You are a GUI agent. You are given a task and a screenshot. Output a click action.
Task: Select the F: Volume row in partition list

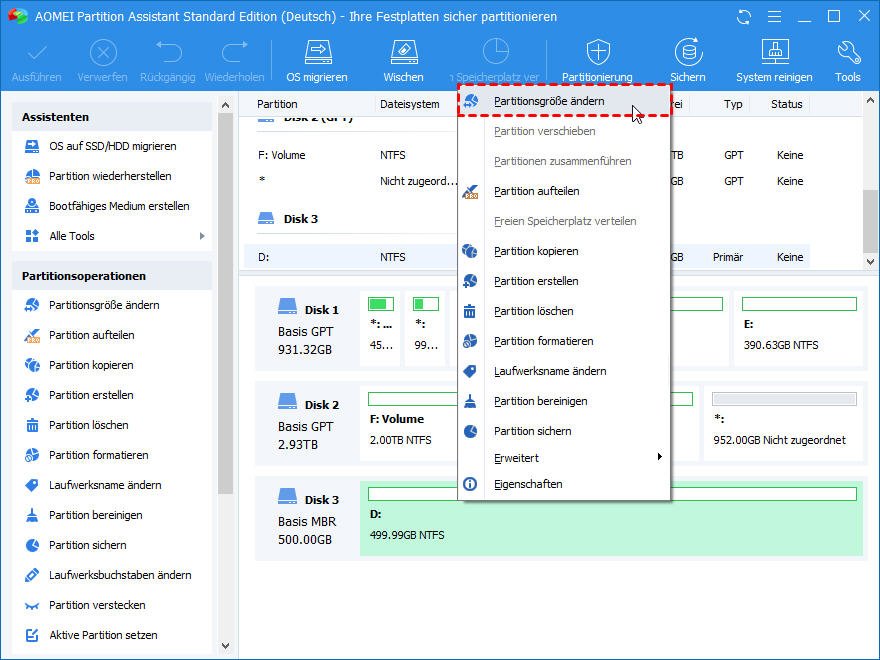[526, 155]
